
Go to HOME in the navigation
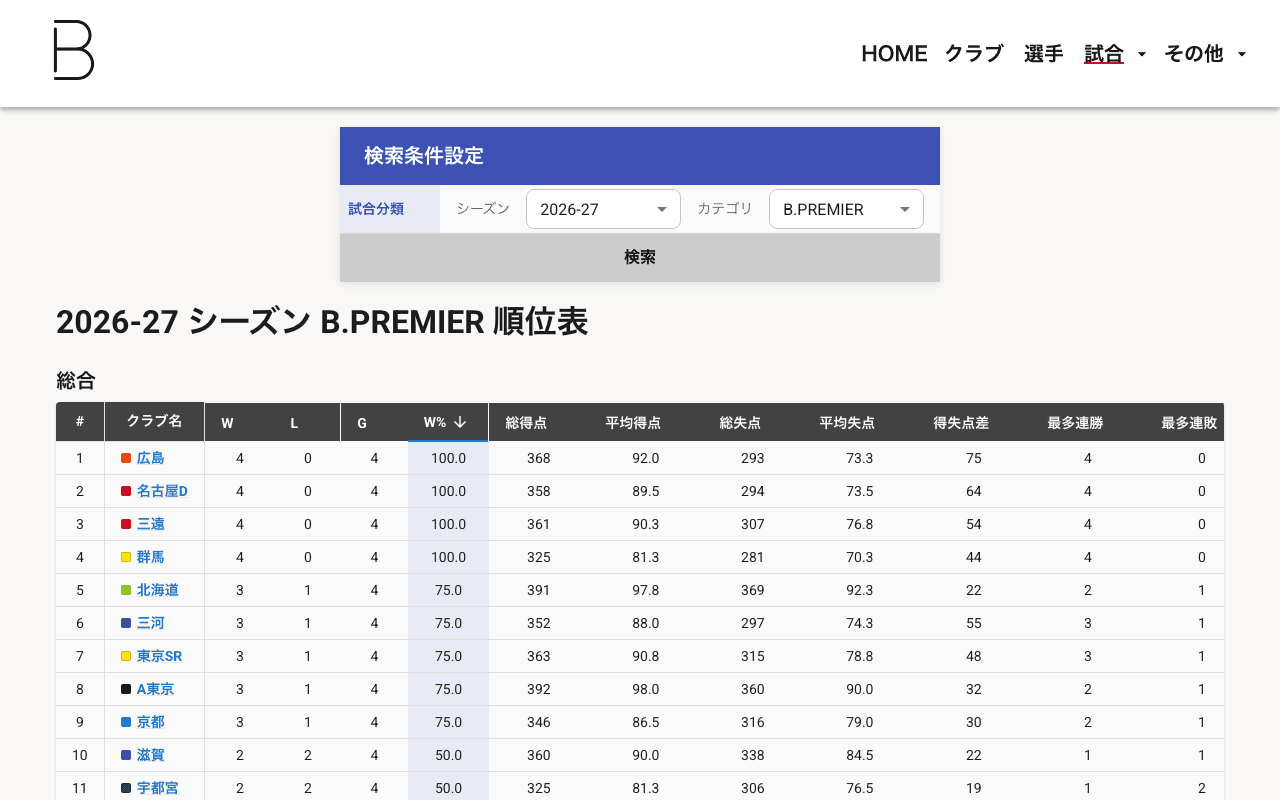[x=894, y=54]
